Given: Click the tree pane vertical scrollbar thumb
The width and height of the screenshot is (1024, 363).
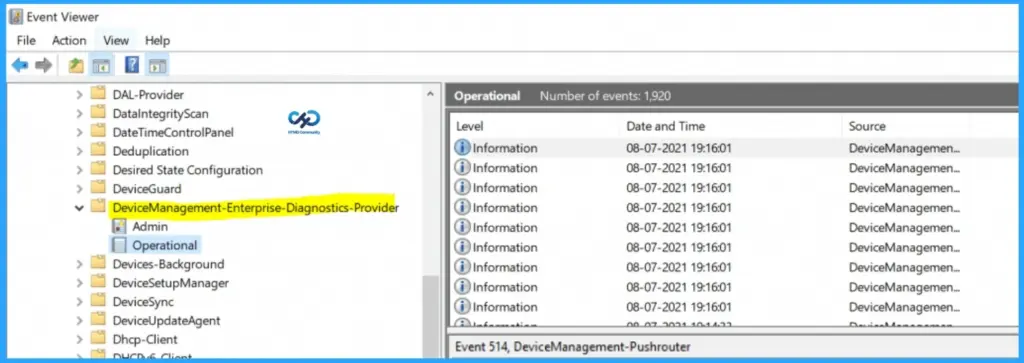Looking at the screenshot, I should click(430, 317).
